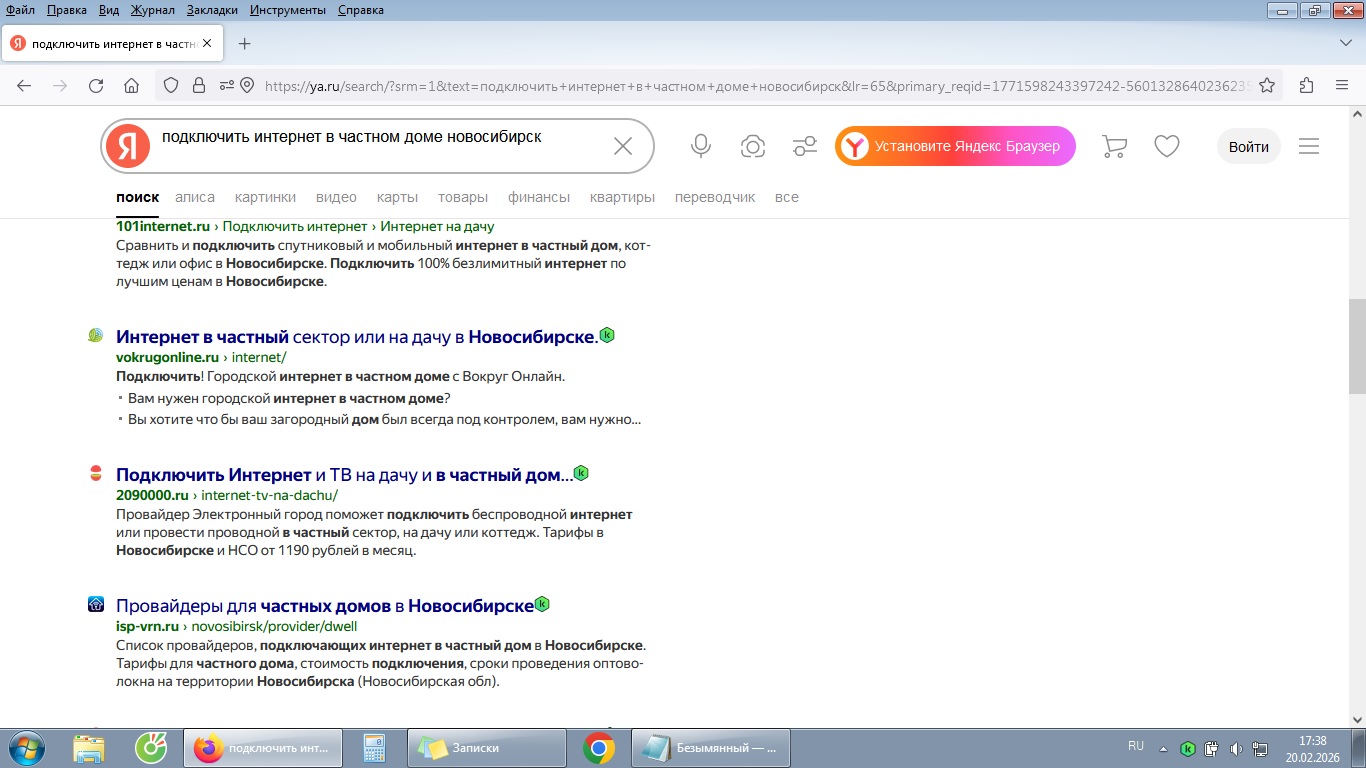The height and width of the screenshot is (768, 1366).
Task: Open Yandex search settings sliders icon
Action: (x=805, y=146)
